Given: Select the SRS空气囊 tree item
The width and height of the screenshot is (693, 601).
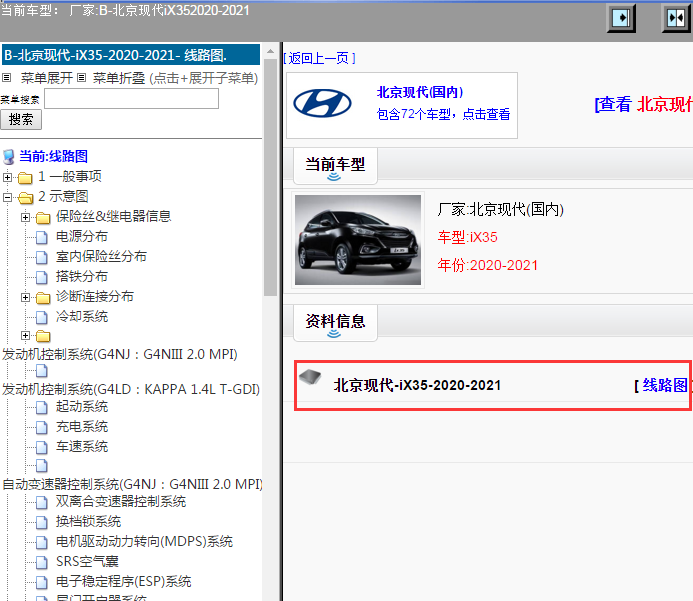Looking at the screenshot, I should tap(87, 562).
